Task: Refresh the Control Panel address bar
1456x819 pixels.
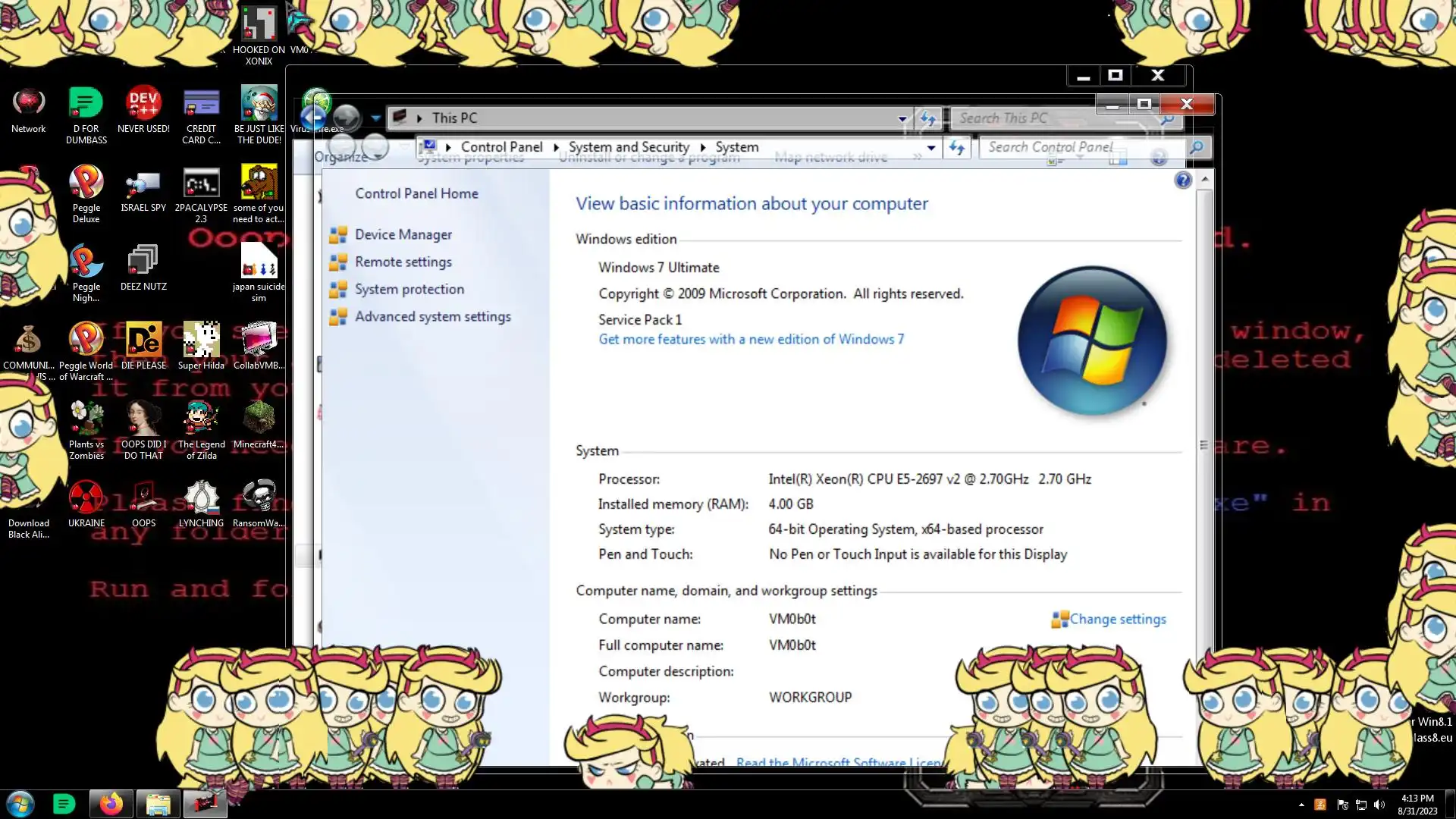Action: coord(957,148)
